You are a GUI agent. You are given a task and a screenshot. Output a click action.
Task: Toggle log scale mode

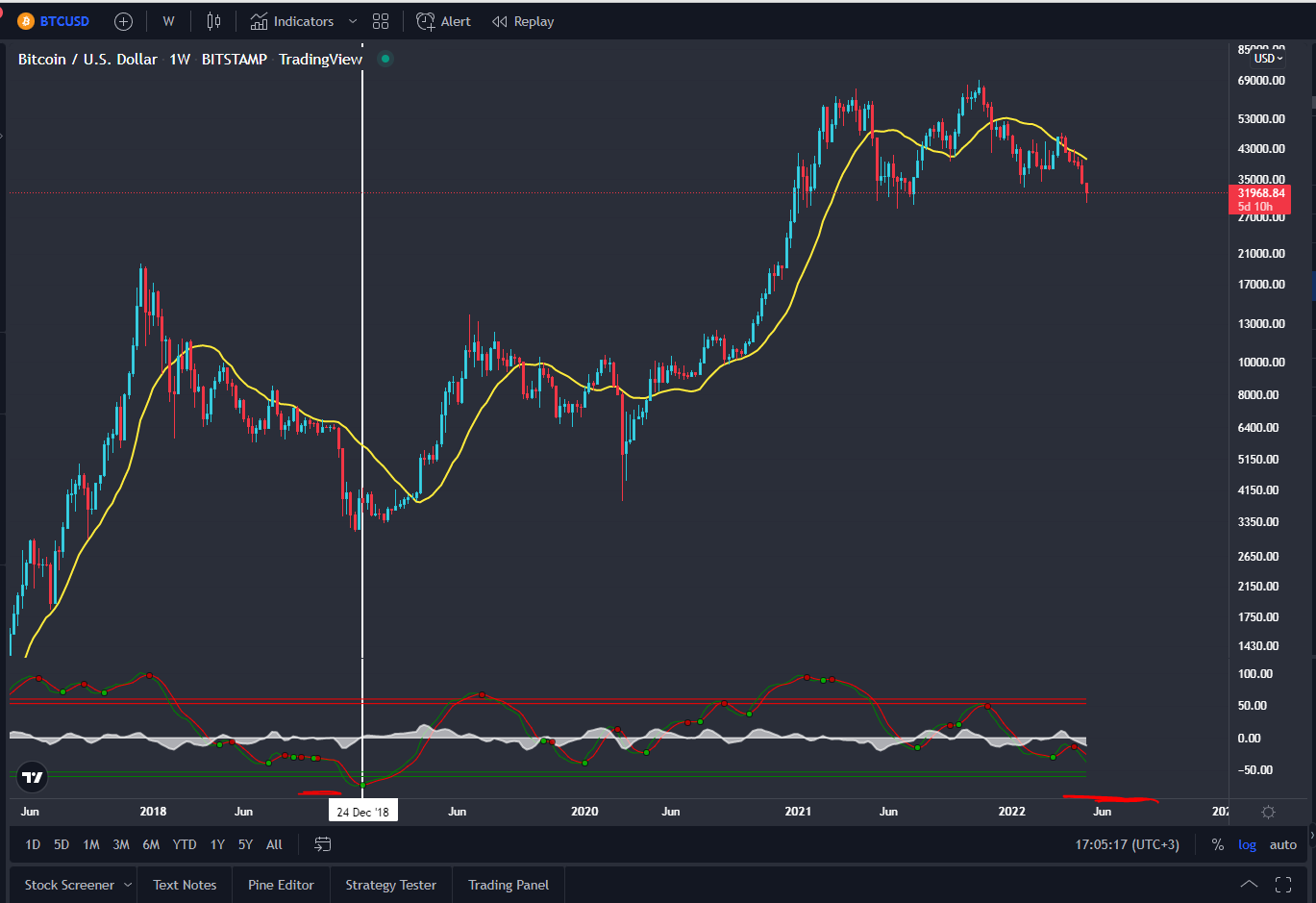(1247, 844)
